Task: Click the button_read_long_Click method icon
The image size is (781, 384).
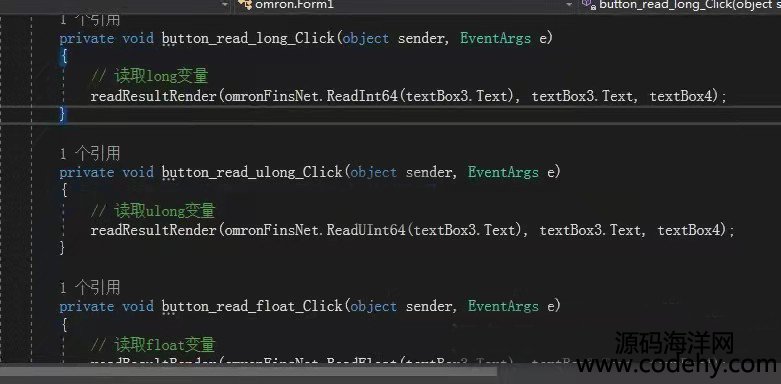Action: pyautogui.click(x=589, y=4)
